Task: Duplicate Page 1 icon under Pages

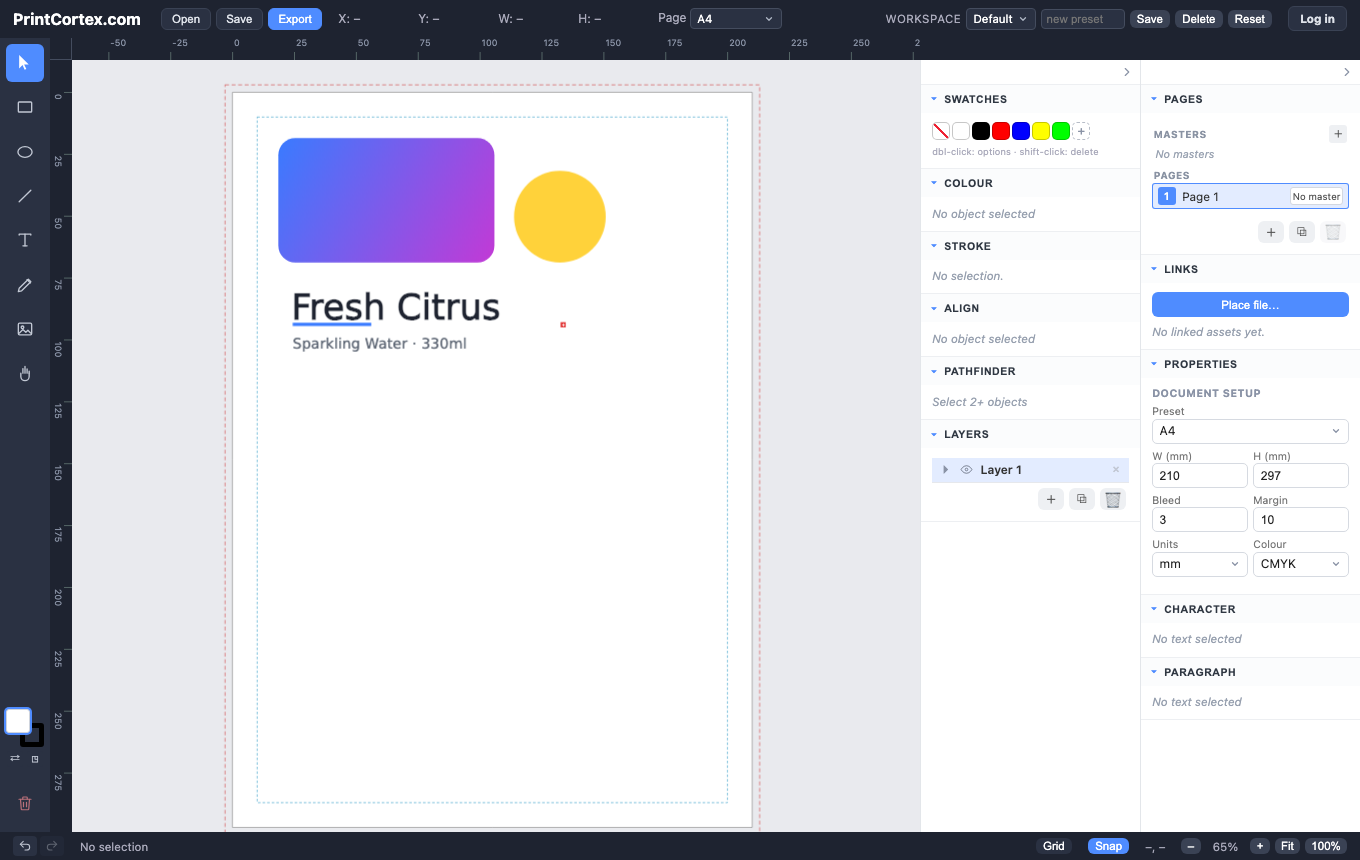Action: (x=1302, y=232)
